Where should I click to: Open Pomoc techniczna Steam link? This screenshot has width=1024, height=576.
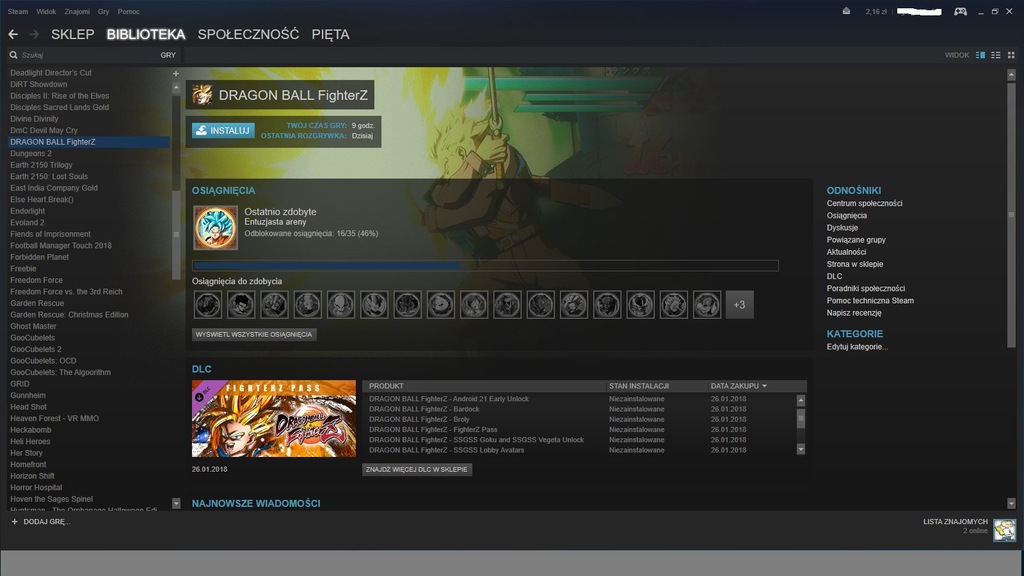point(870,300)
